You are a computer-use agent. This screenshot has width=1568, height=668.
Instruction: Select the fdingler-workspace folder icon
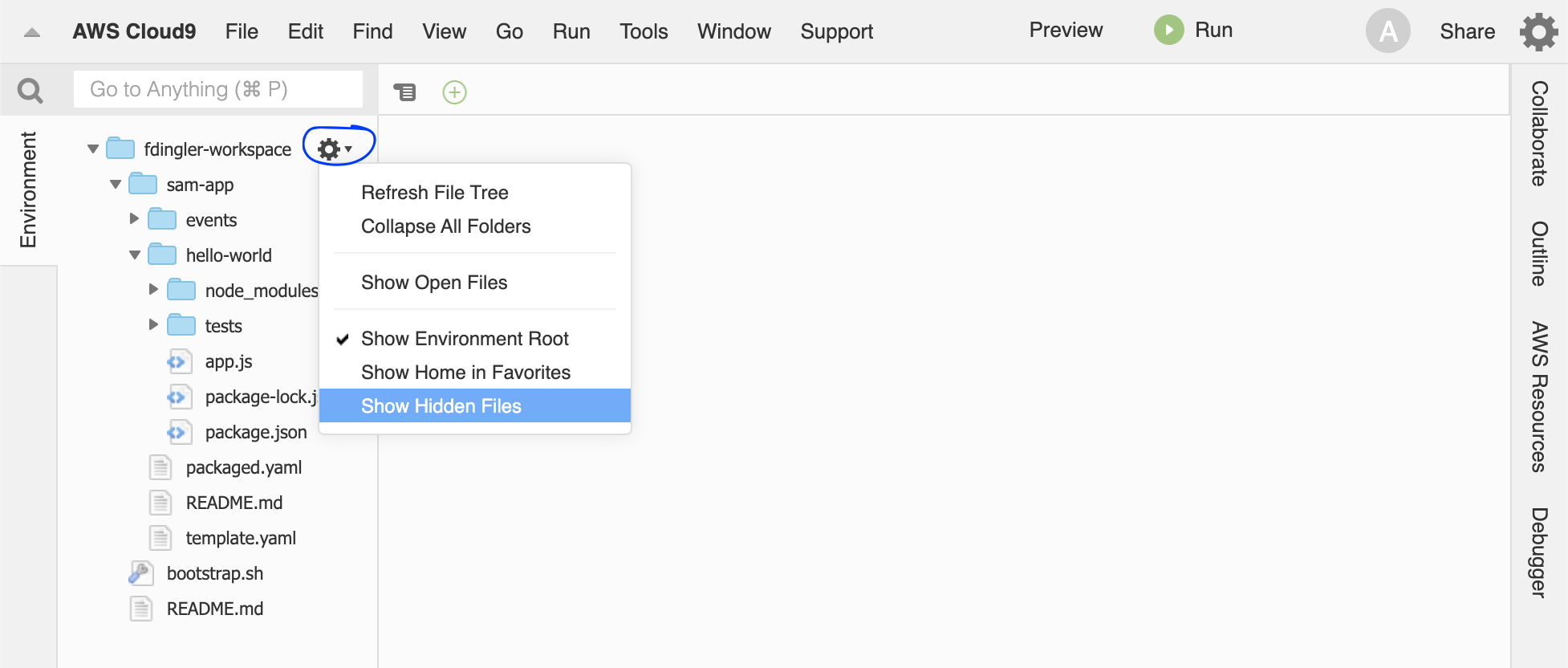pyautogui.click(x=120, y=149)
